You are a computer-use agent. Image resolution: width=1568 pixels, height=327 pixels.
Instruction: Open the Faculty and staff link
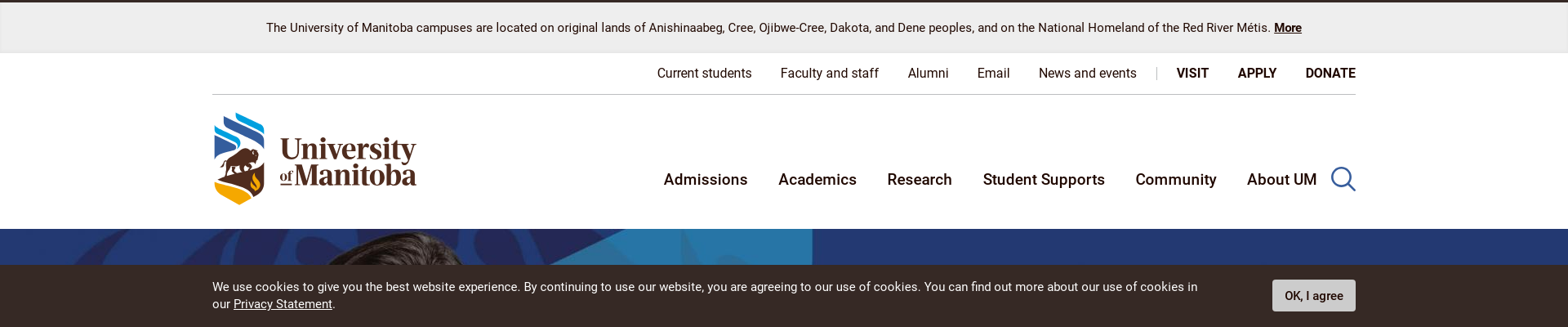pos(830,74)
